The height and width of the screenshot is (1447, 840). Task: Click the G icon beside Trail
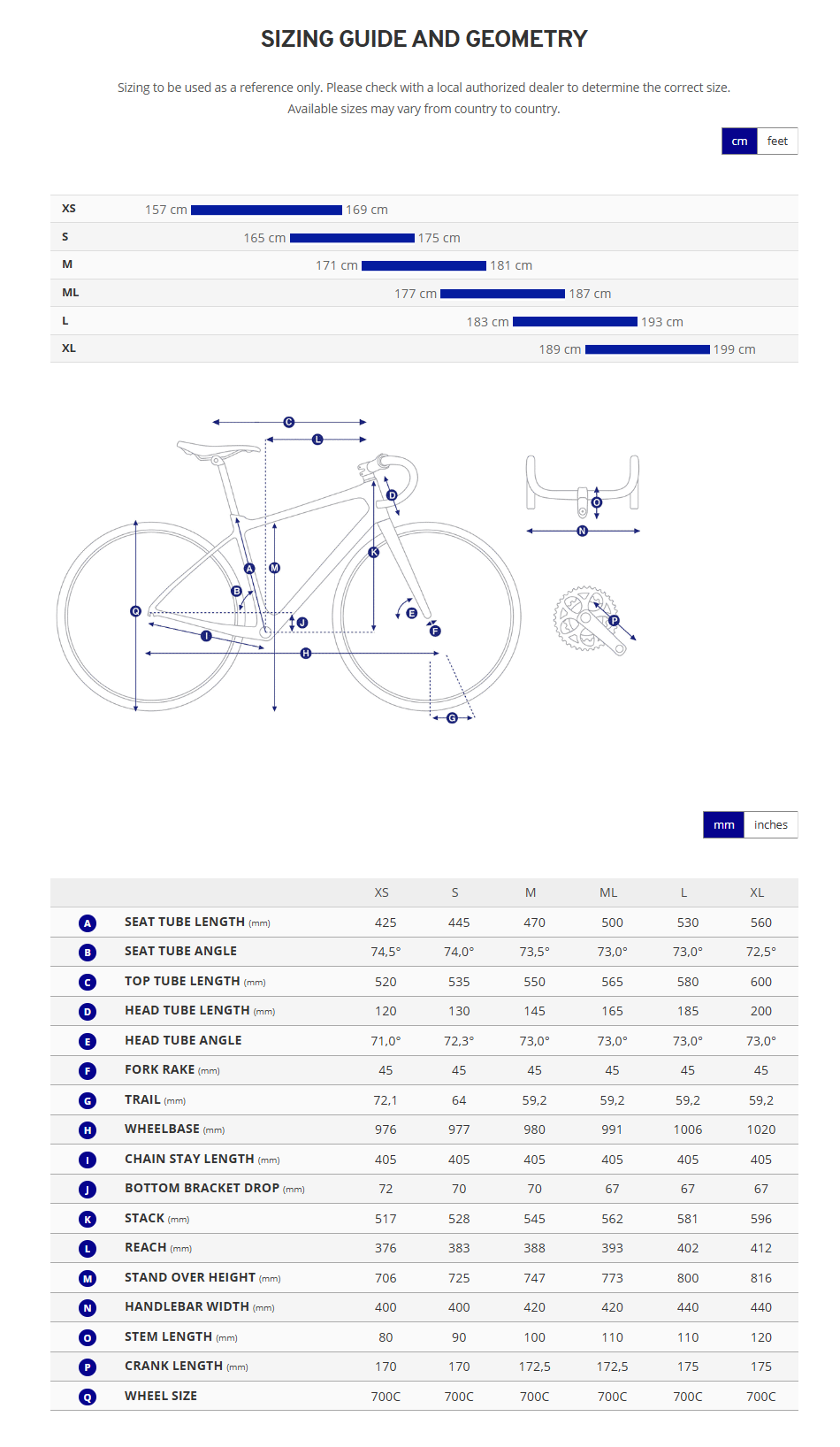point(88,1101)
